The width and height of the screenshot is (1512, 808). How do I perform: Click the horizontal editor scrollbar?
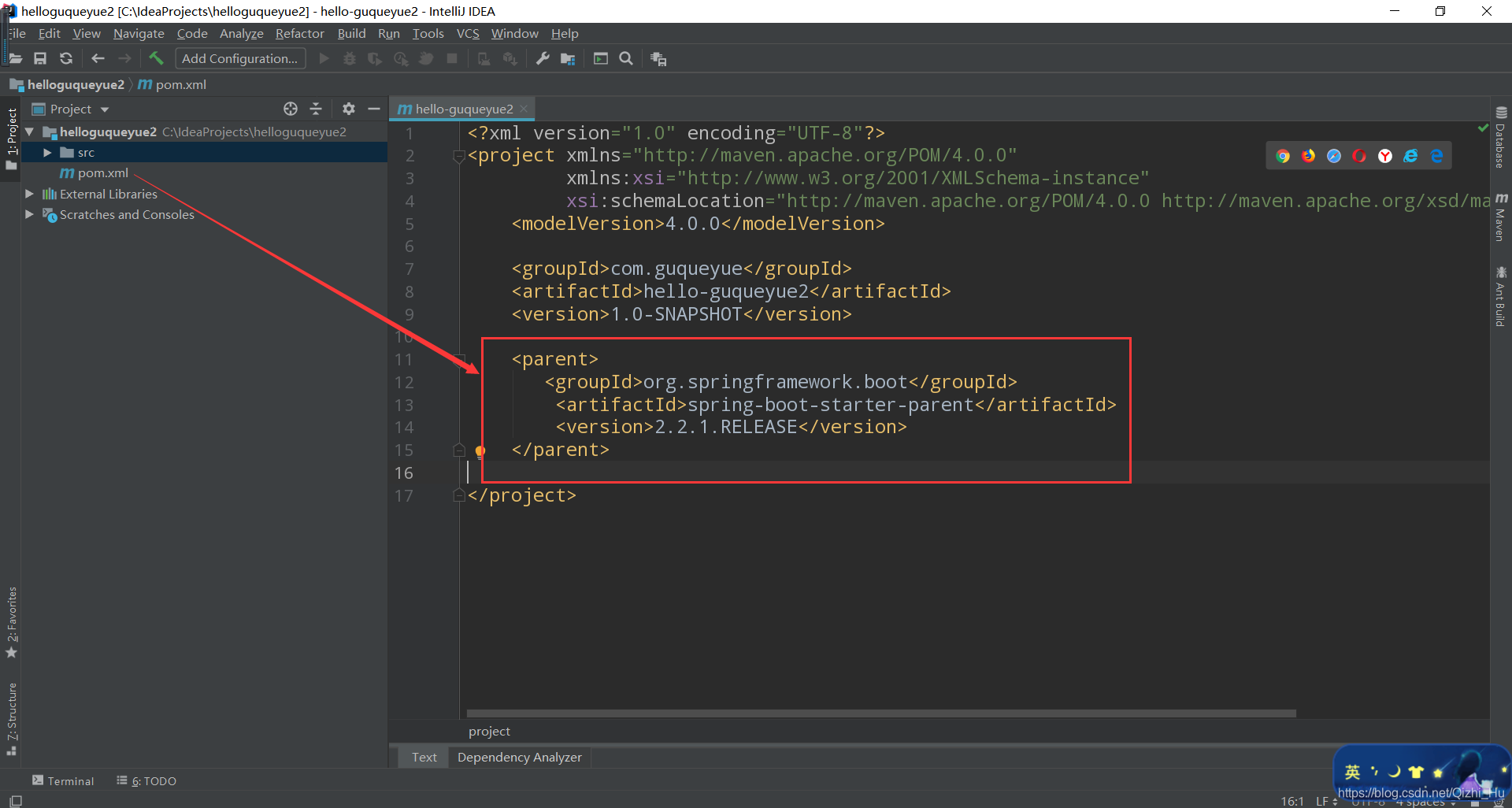point(881,713)
